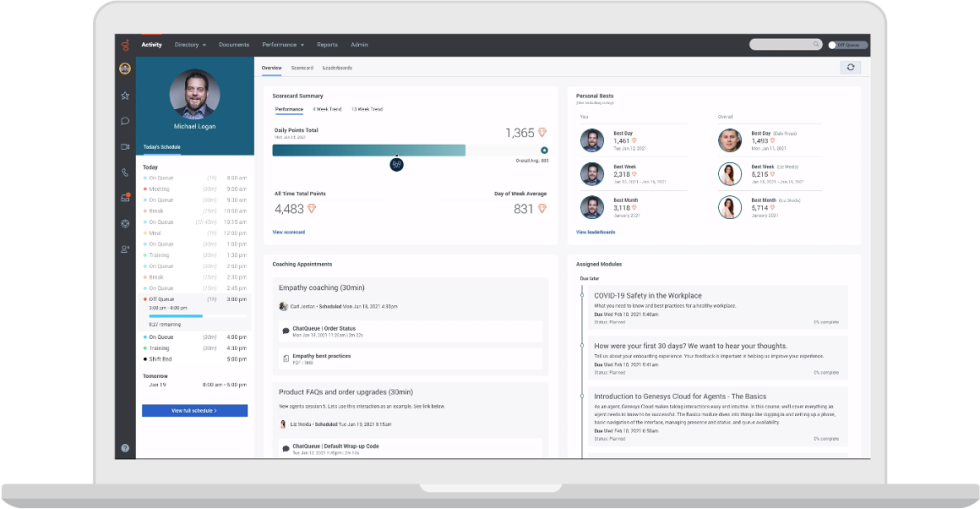Open the chat bubble icon in sidebar
The width and height of the screenshot is (980, 509).
[x=125, y=121]
